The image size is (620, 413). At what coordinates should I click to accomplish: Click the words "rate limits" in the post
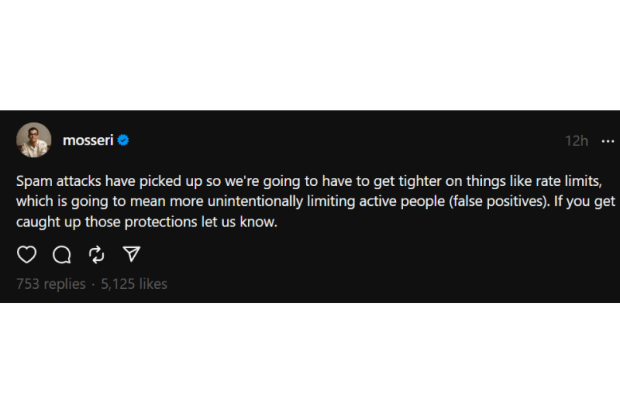pos(565,182)
